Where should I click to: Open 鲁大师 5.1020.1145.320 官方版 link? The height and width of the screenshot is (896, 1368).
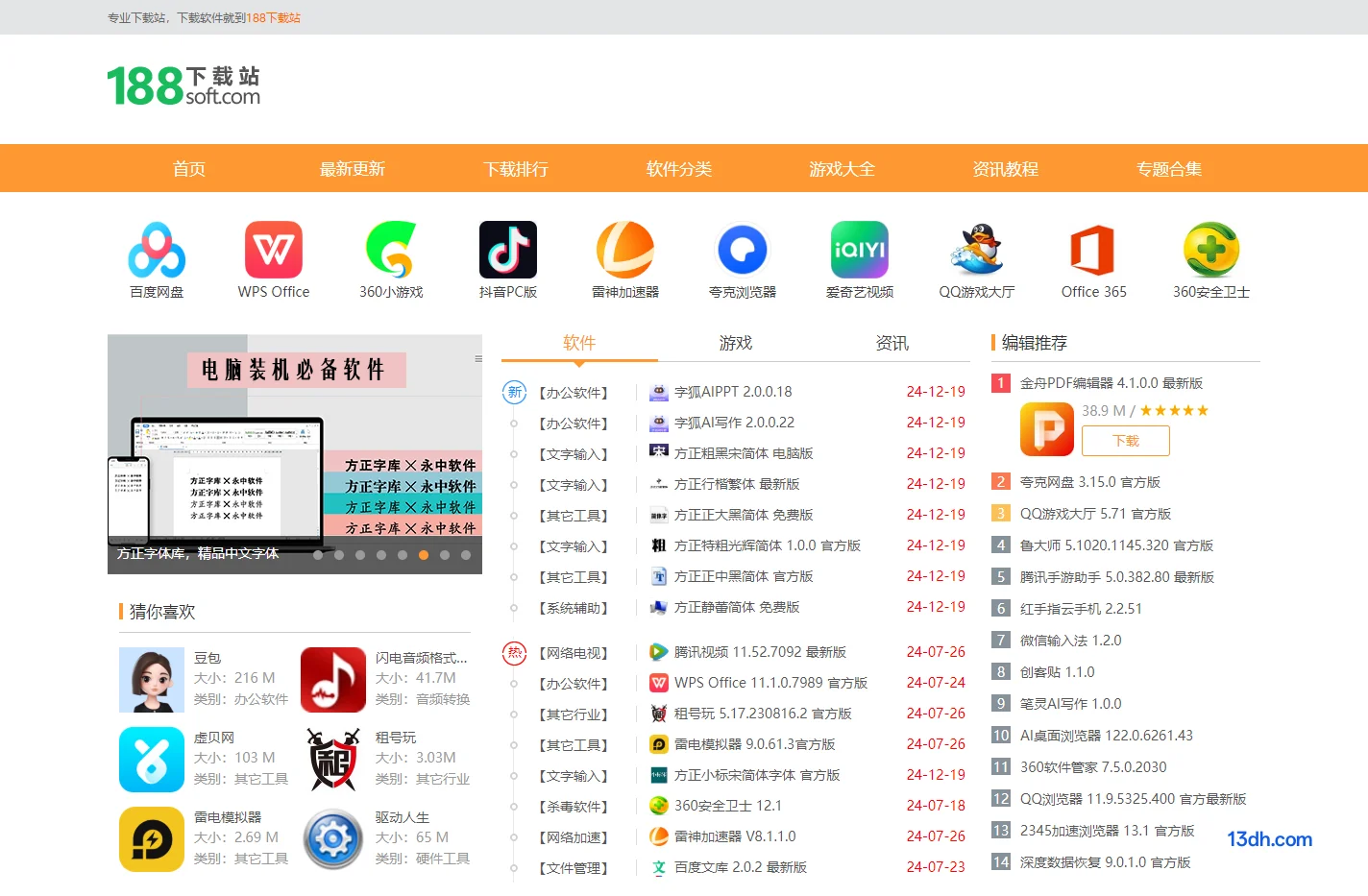1116,545
